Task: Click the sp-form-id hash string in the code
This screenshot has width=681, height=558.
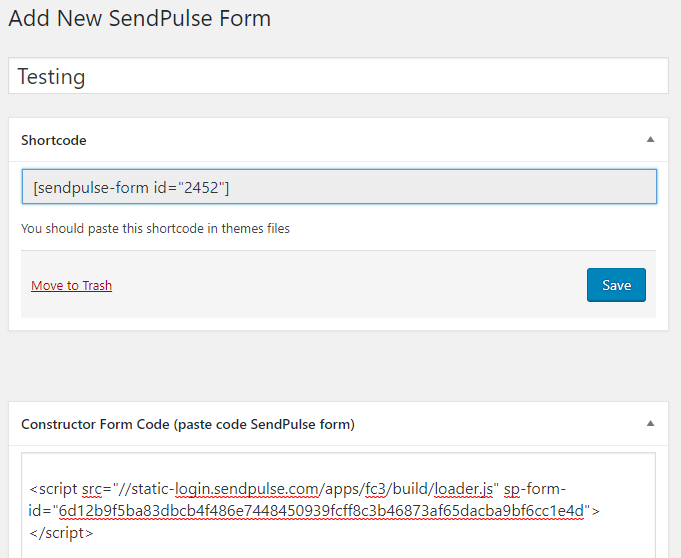Action: (x=321, y=511)
